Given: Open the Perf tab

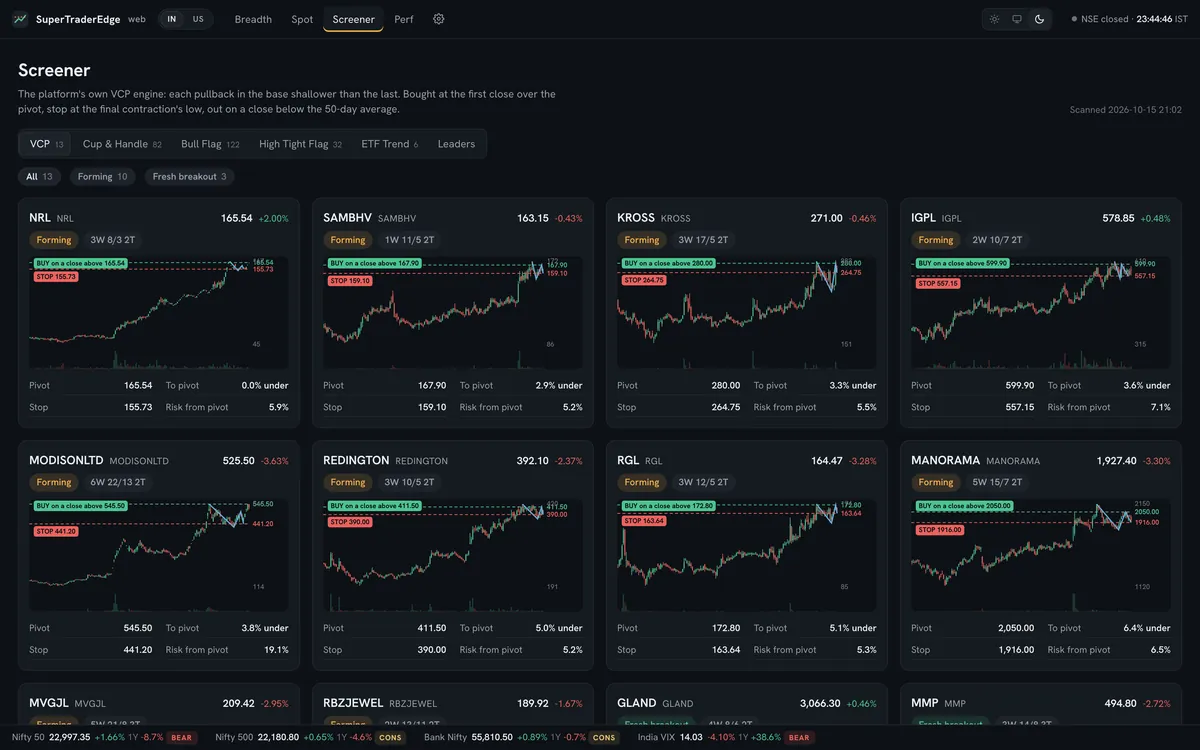Looking at the screenshot, I should [404, 19].
